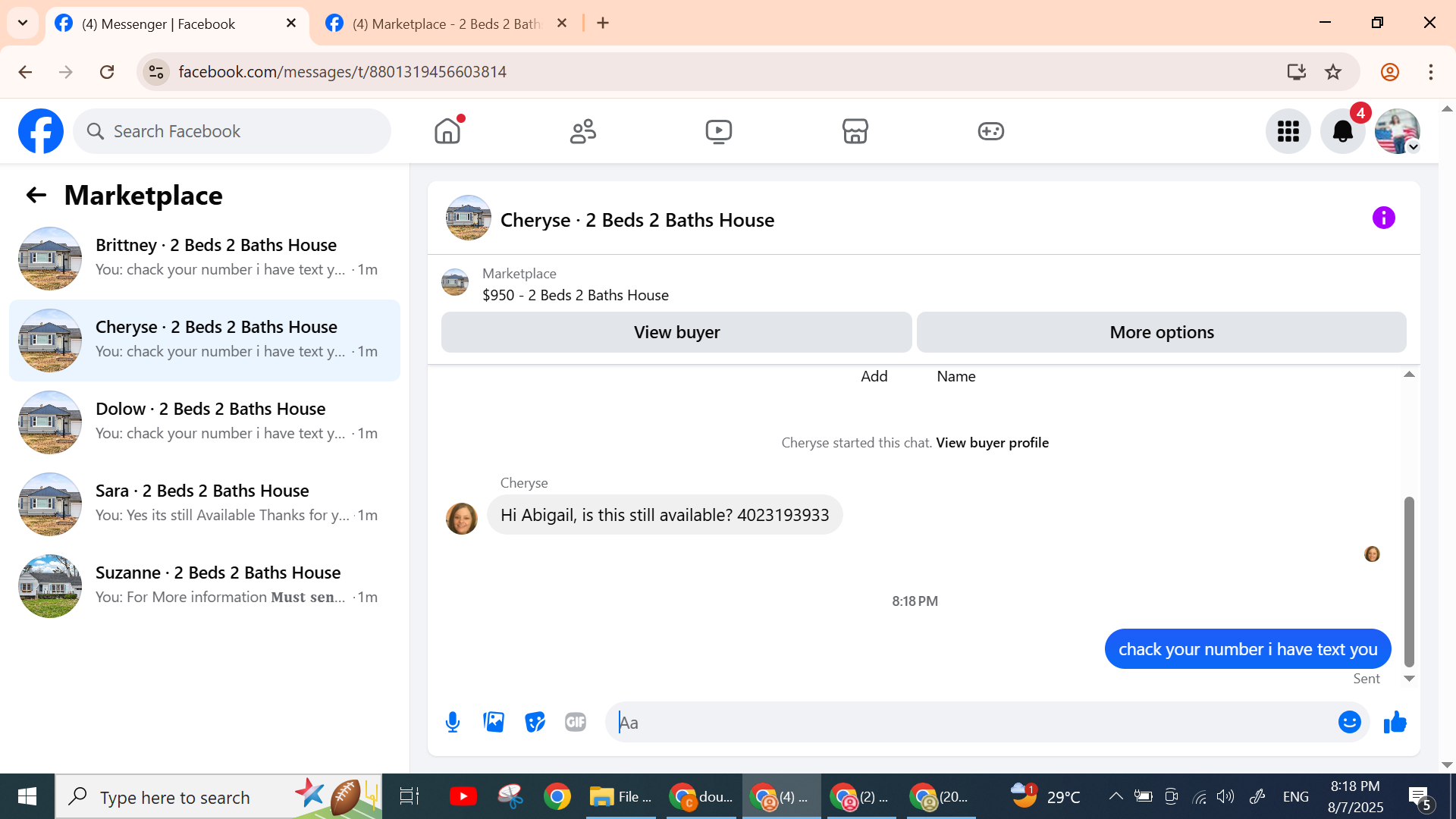Image resolution: width=1456 pixels, height=819 pixels.
Task: Click Cheryse's message bubble
Action: click(664, 515)
